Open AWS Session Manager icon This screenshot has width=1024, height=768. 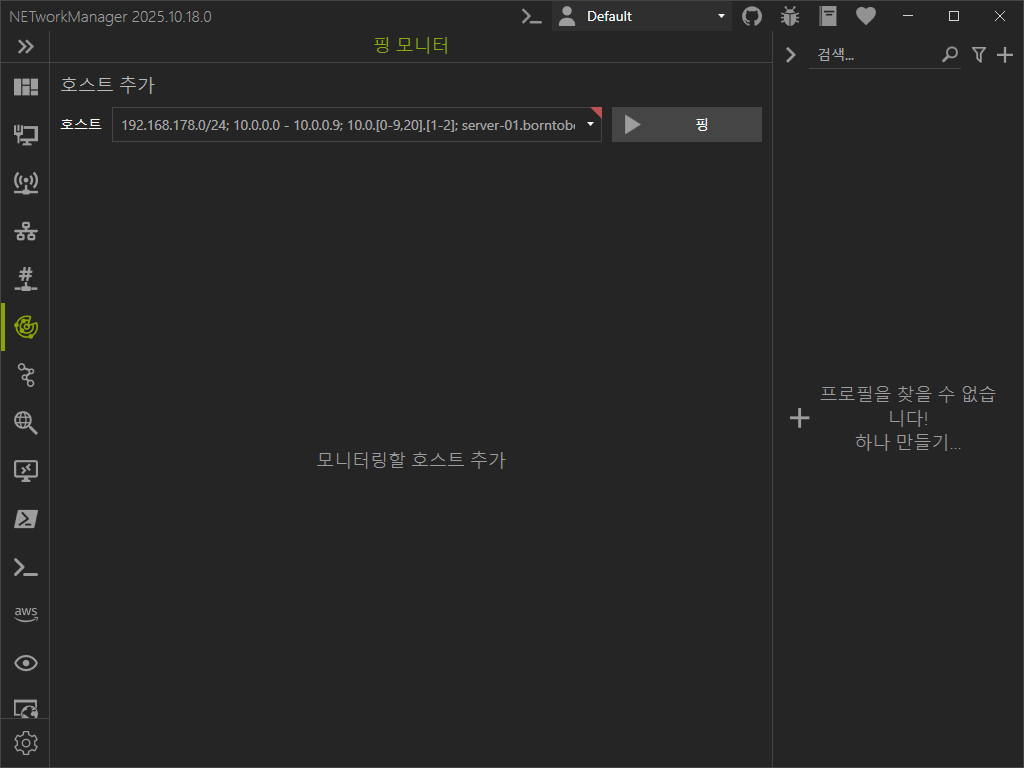pos(25,614)
